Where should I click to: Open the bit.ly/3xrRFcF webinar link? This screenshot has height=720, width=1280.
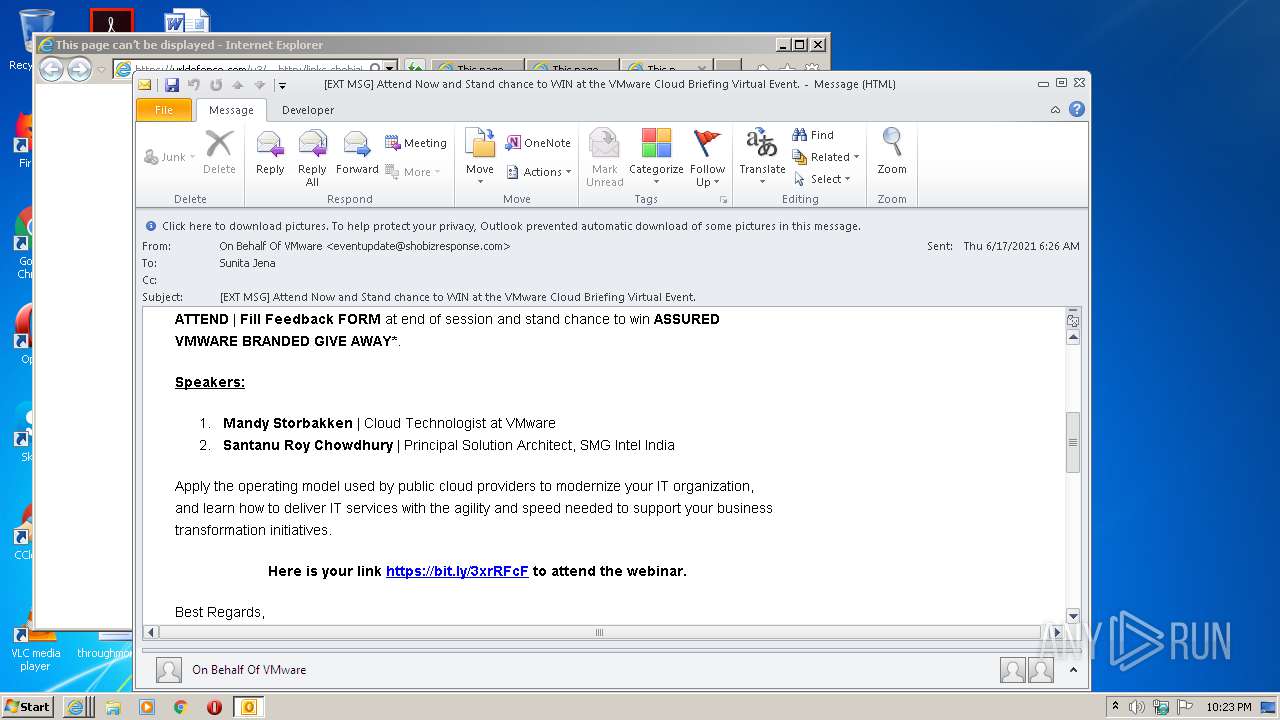tap(457, 571)
